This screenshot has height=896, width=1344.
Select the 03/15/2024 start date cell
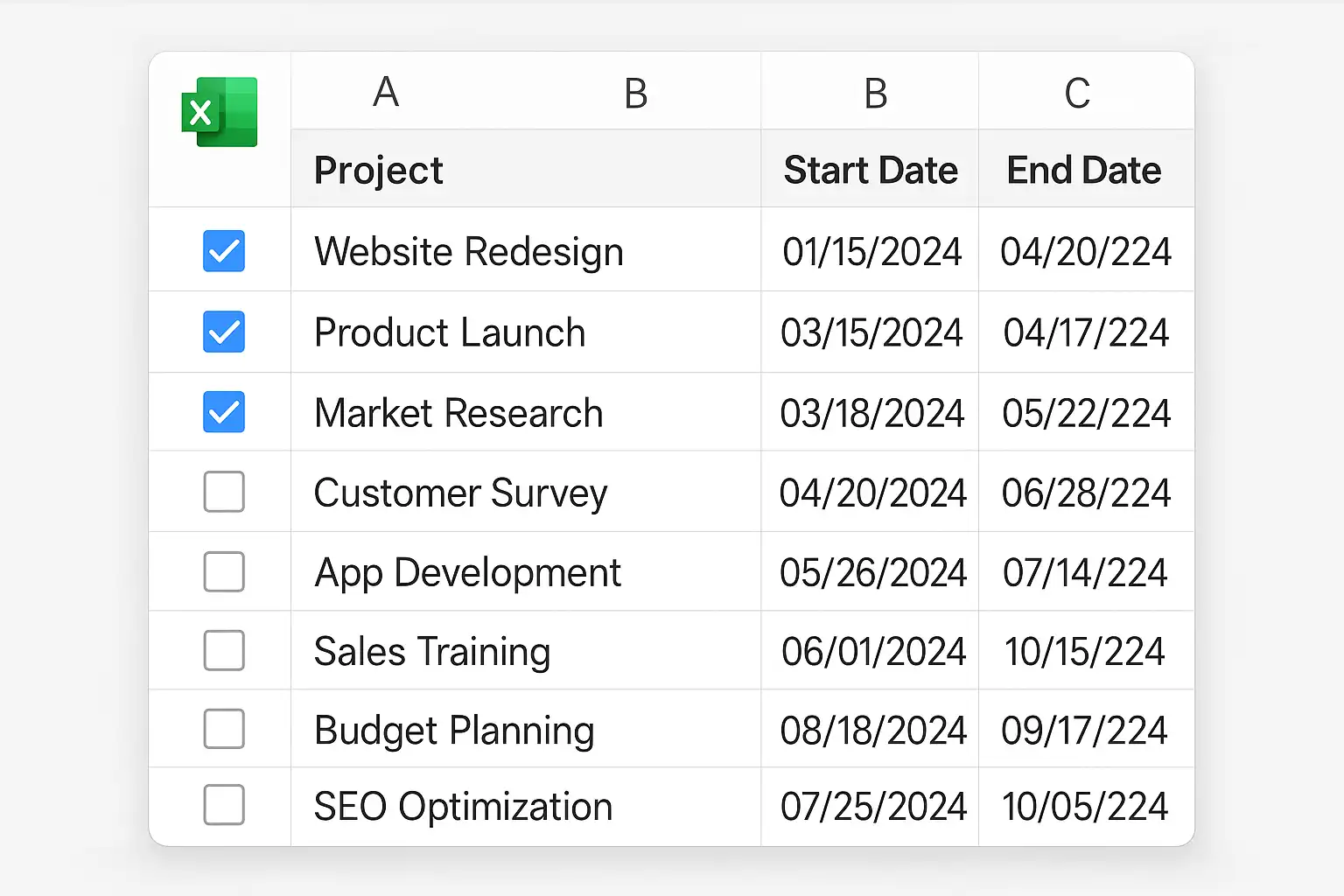(x=870, y=332)
